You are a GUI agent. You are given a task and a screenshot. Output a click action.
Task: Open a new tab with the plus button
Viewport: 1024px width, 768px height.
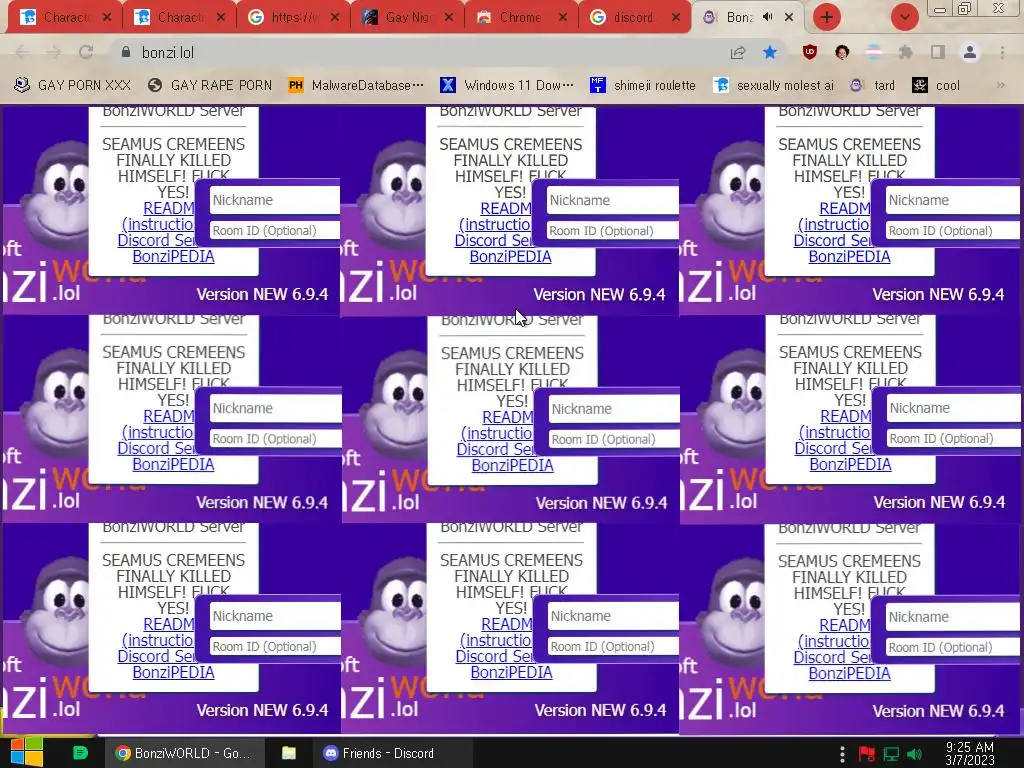click(x=827, y=17)
